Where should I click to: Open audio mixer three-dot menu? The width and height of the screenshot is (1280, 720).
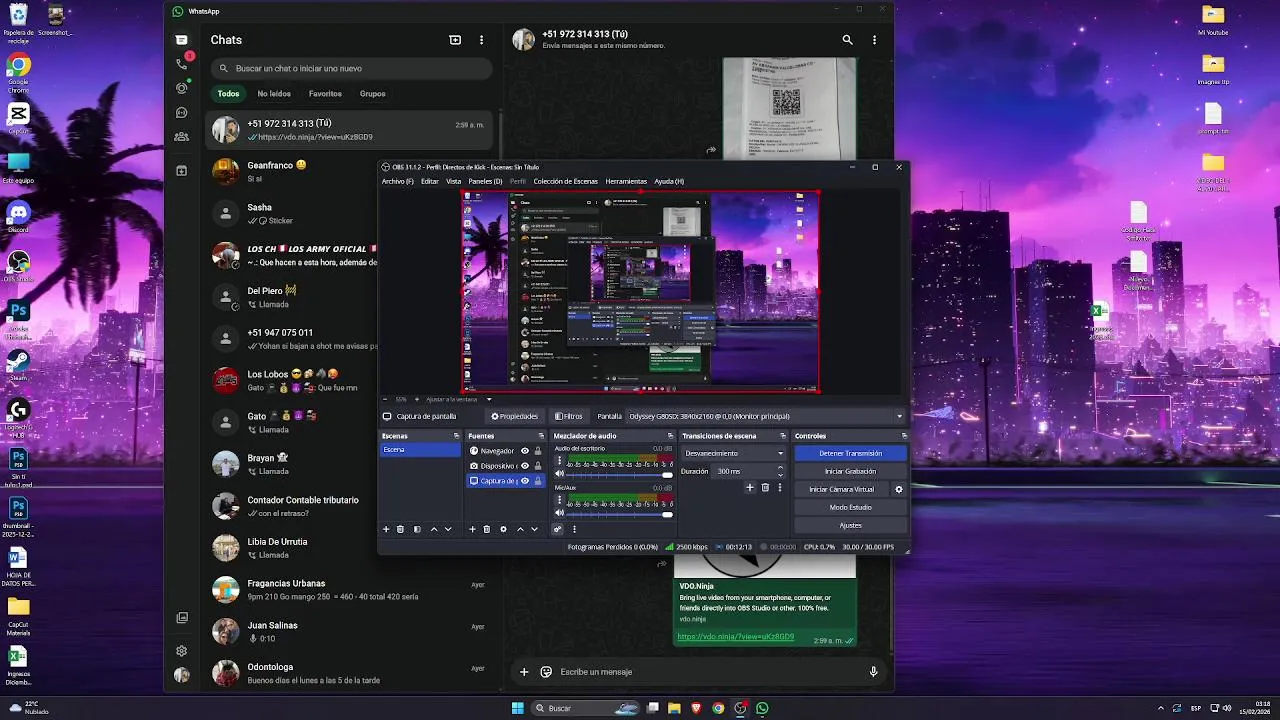[574, 529]
